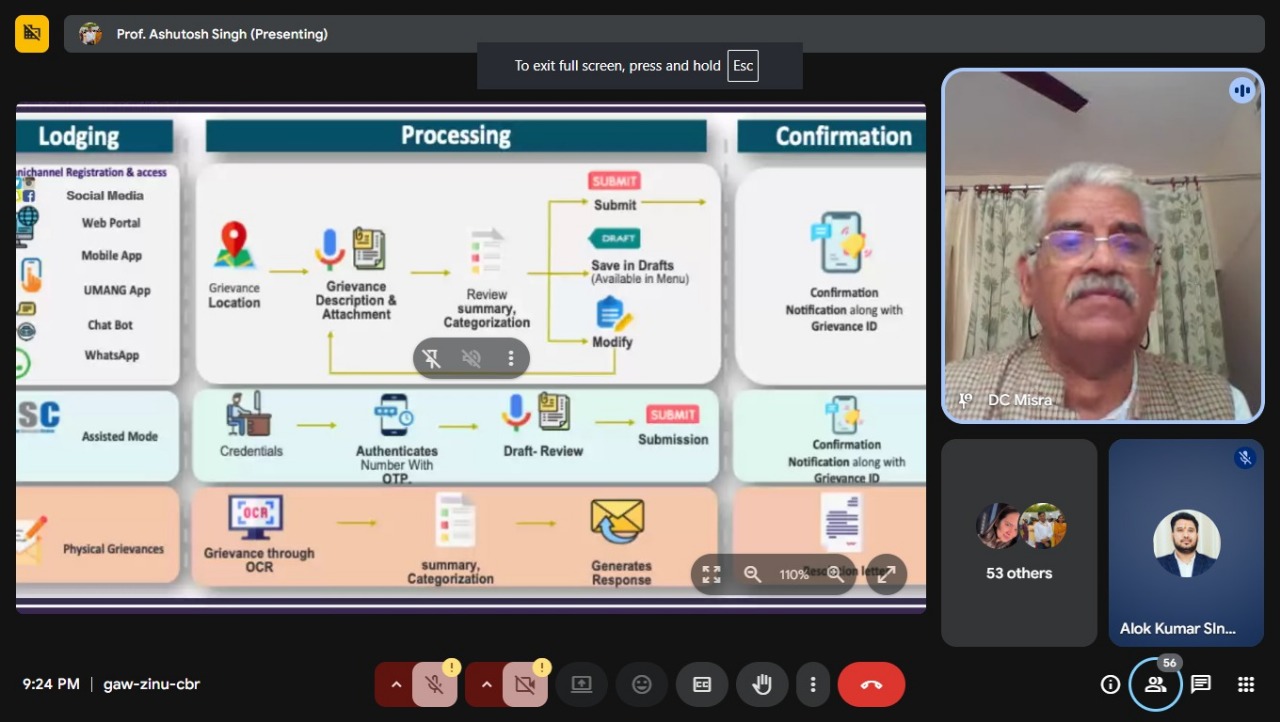Image resolution: width=1280 pixels, height=722 pixels.
Task: Open meeting details info icon
Action: pyautogui.click(x=1110, y=685)
